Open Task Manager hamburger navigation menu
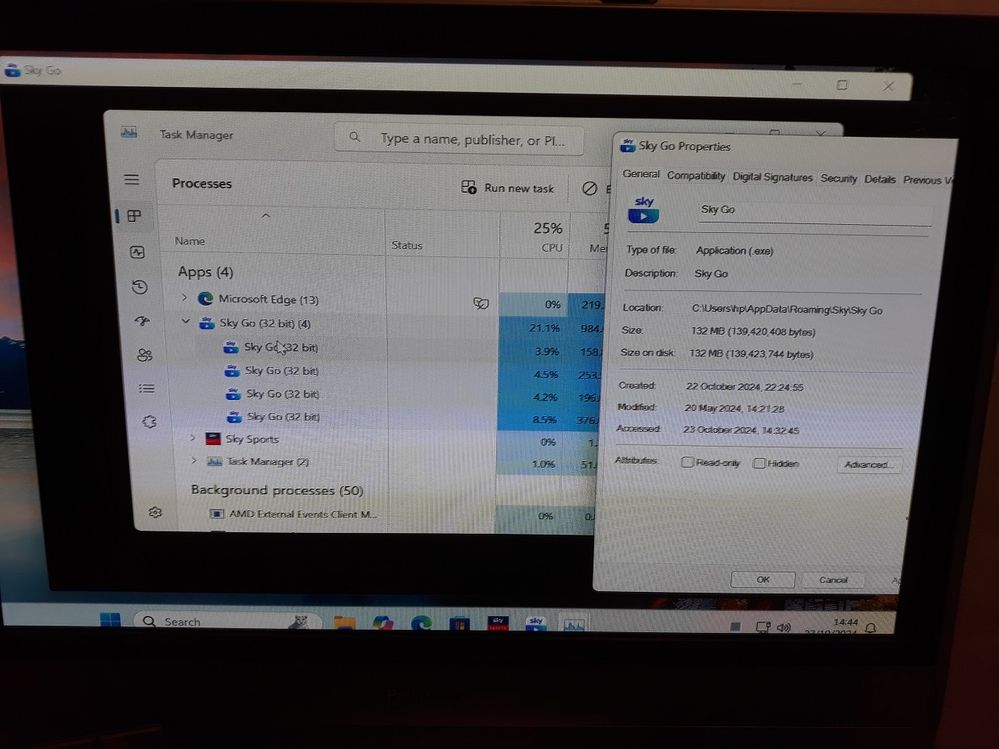999x749 pixels. (x=132, y=180)
